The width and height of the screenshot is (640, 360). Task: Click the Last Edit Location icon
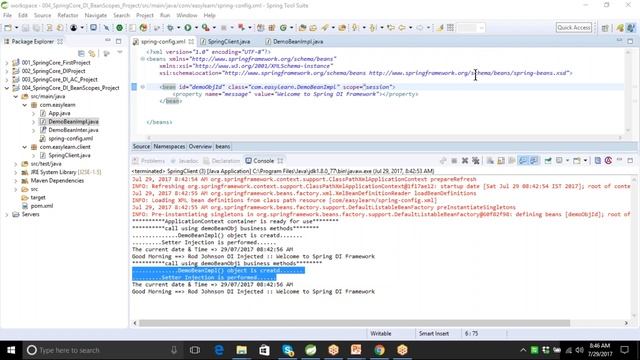pyautogui.click(x=391, y=28)
